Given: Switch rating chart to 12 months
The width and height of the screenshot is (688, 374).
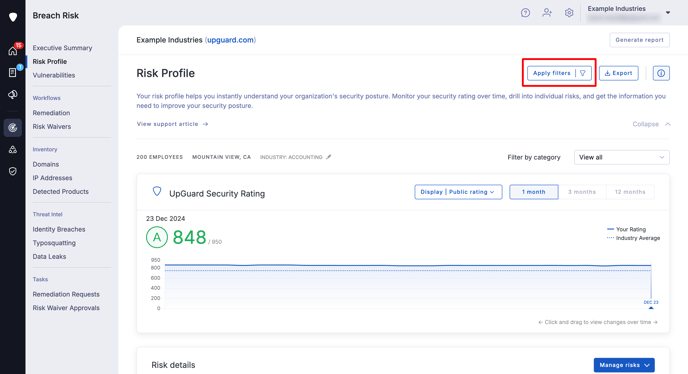Looking at the screenshot, I should 630,192.
